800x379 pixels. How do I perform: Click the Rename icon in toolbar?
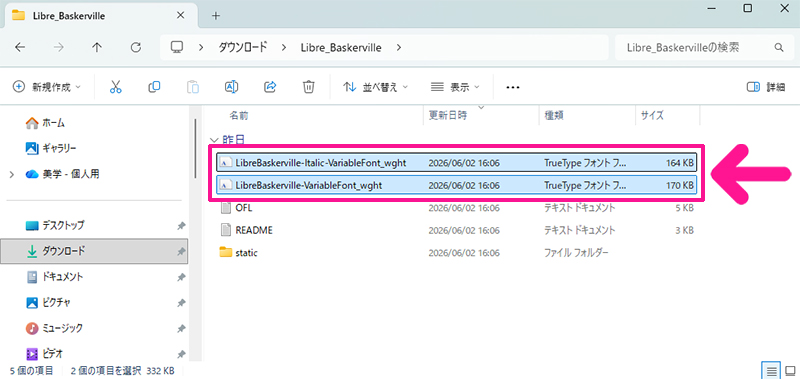point(232,87)
